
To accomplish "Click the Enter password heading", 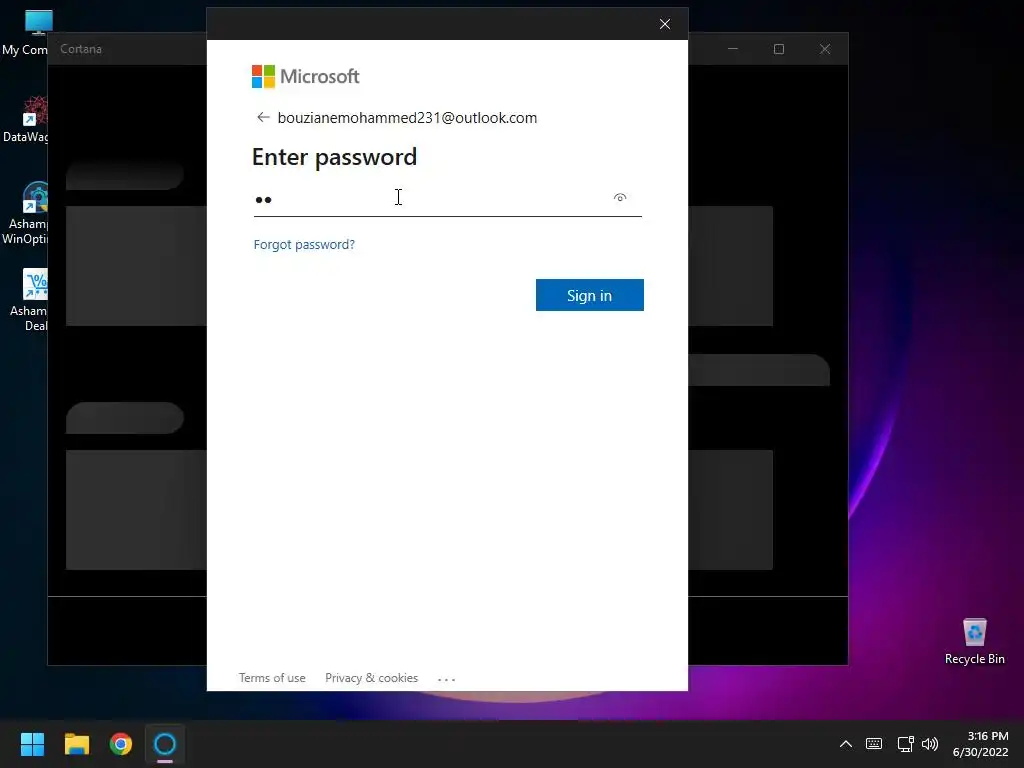I will [334, 157].
